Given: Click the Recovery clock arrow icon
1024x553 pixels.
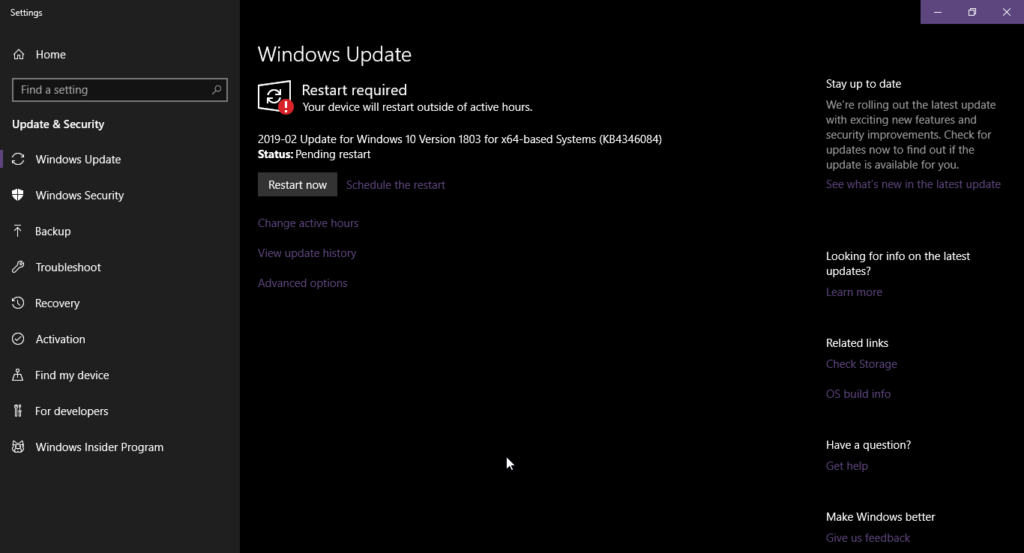Looking at the screenshot, I should pos(18,303).
